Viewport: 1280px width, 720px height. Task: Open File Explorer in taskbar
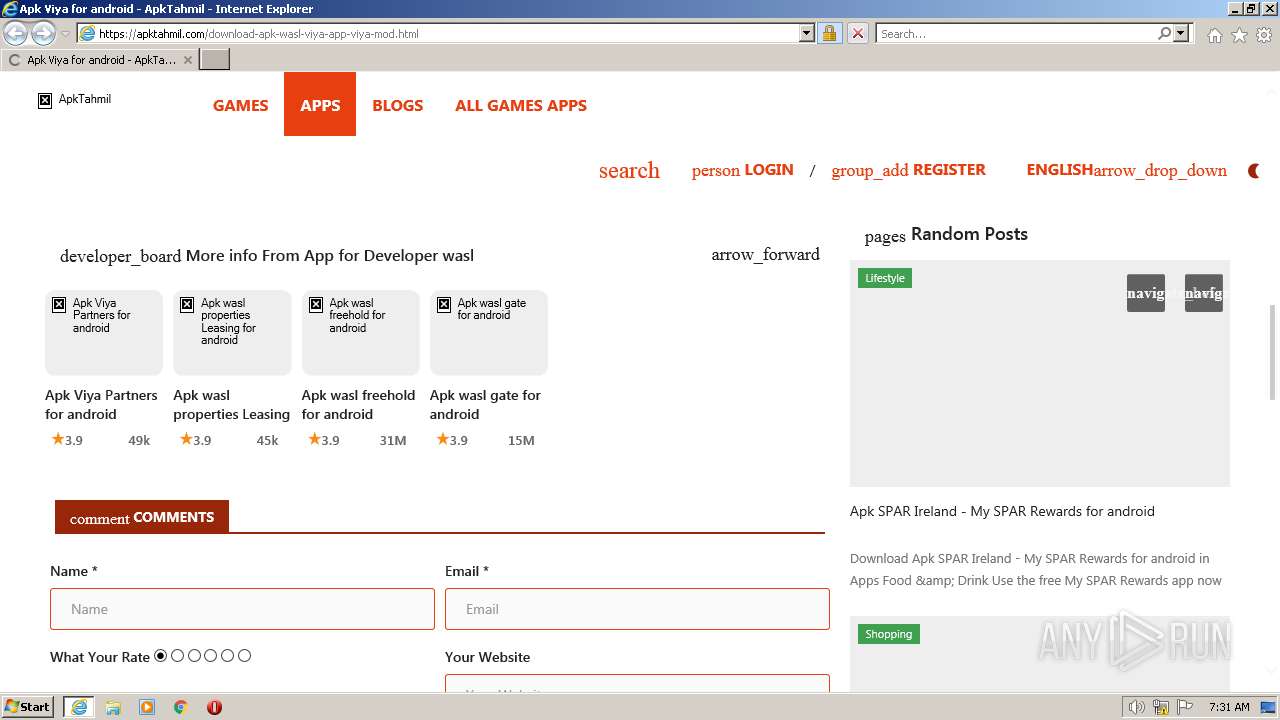pos(113,707)
